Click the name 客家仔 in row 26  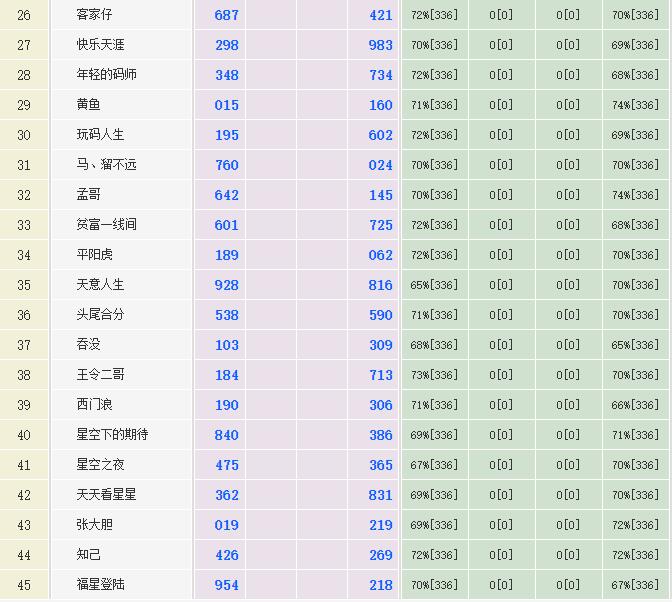[95, 15]
